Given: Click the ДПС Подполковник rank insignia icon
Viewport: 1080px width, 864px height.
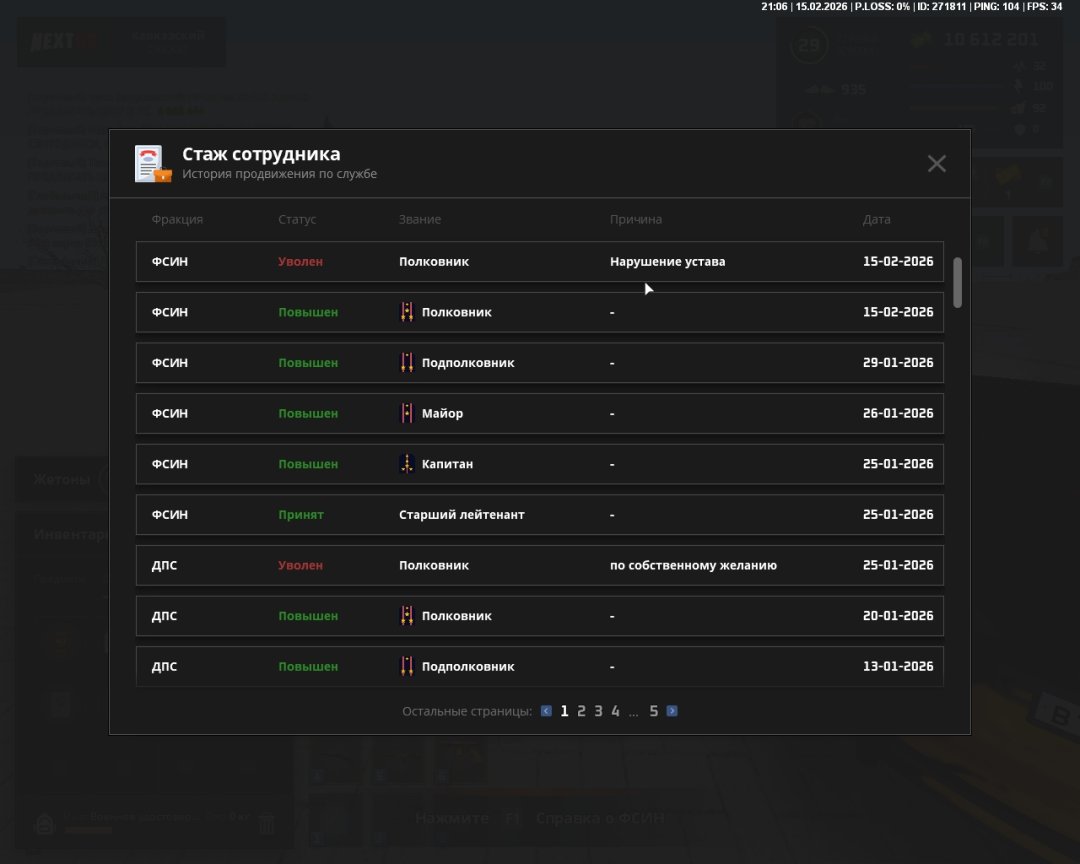Looking at the screenshot, I should [x=407, y=666].
